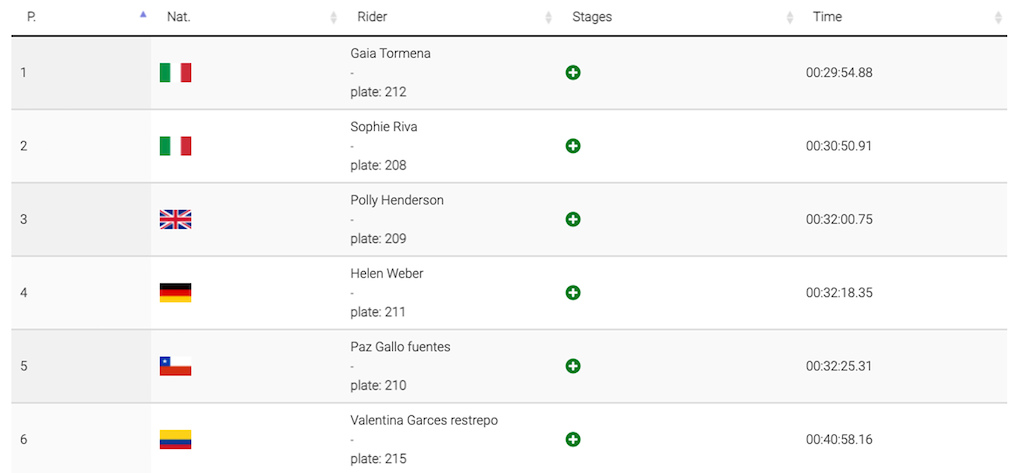Select the Rider column header
The height and width of the screenshot is (473, 1024).
pyautogui.click(x=372, y=17)
